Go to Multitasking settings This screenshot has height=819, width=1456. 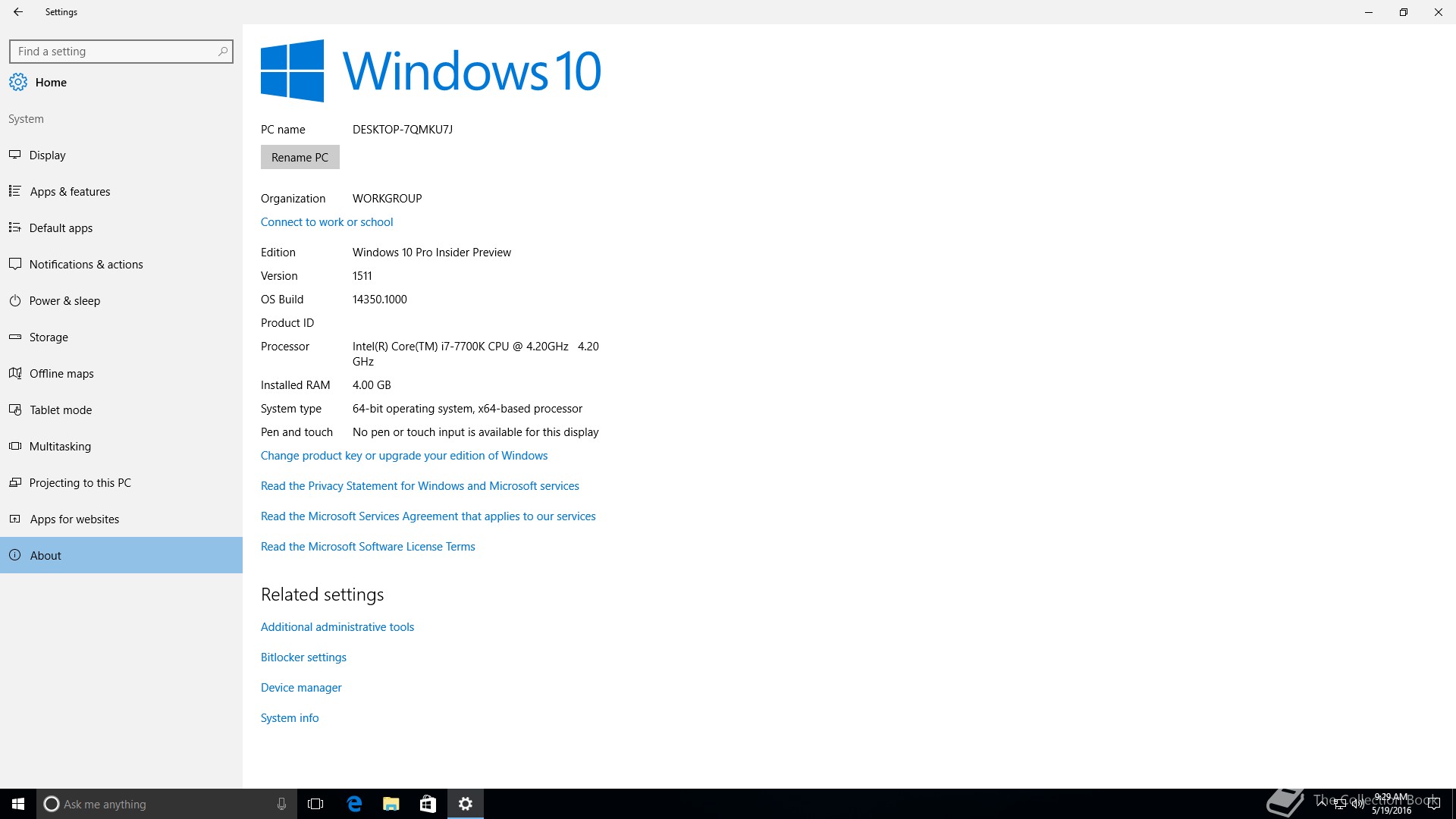pyautogui.click(x=60, y=446)
